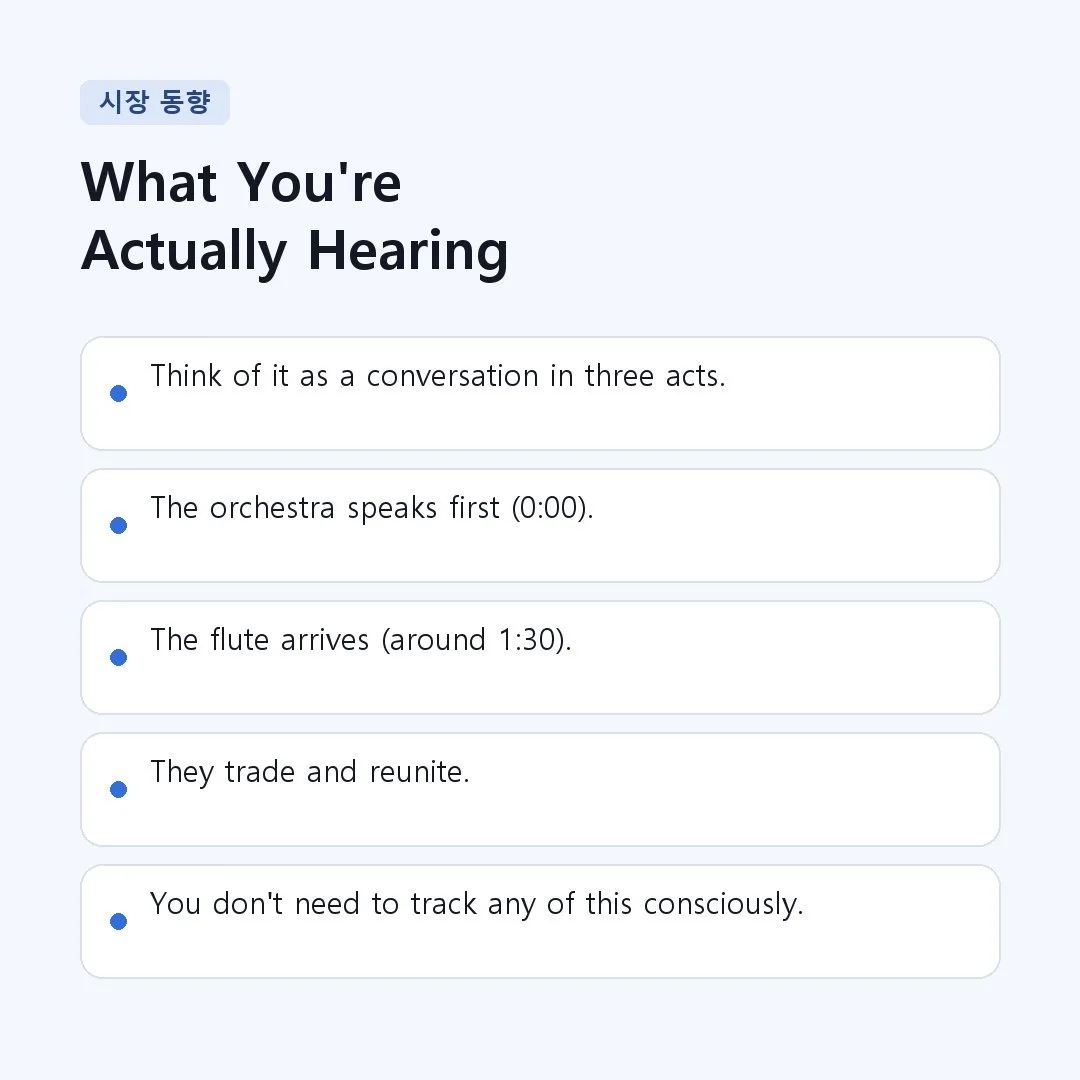The width and height of the screenshot is (1080, 1080).
Task: Choose the "They trade and reunite." text
Action: point(310,772)
